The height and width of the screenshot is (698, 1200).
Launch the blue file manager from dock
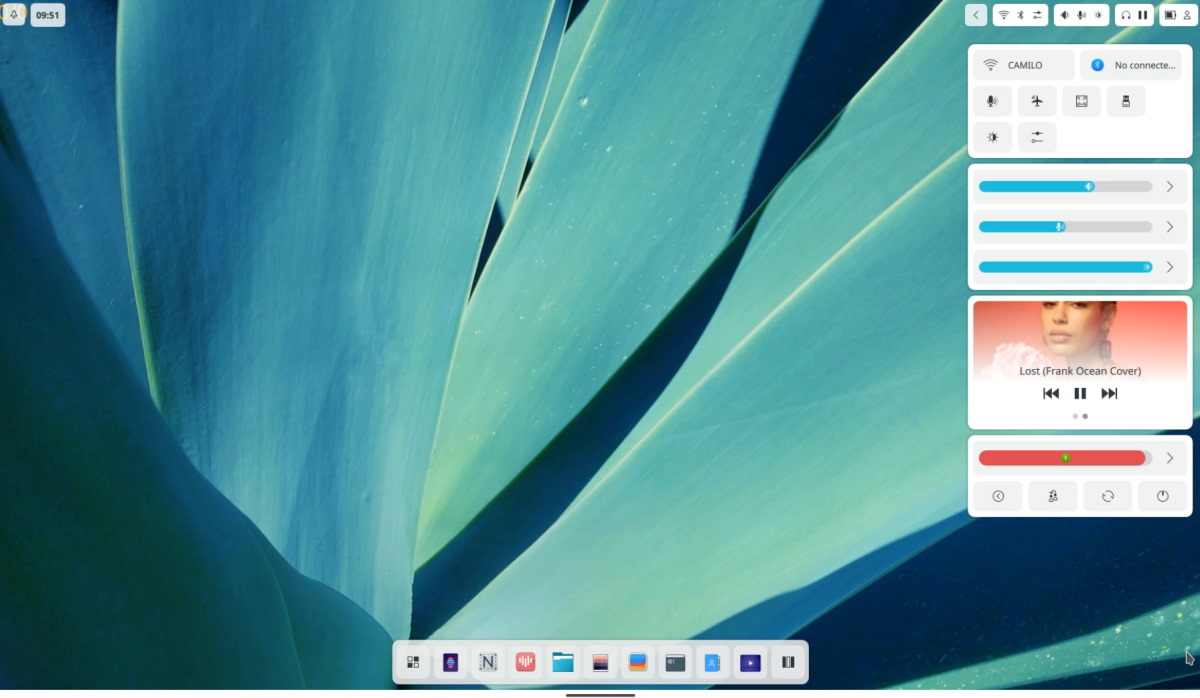[x=563, y=662]
